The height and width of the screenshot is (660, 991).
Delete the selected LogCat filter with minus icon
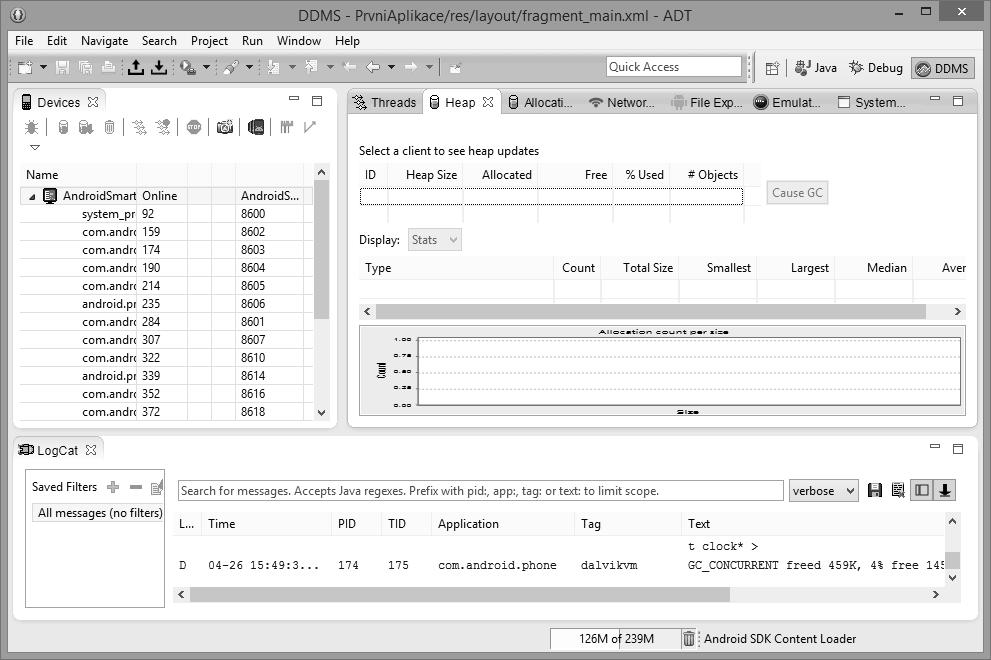coord(136,487)
